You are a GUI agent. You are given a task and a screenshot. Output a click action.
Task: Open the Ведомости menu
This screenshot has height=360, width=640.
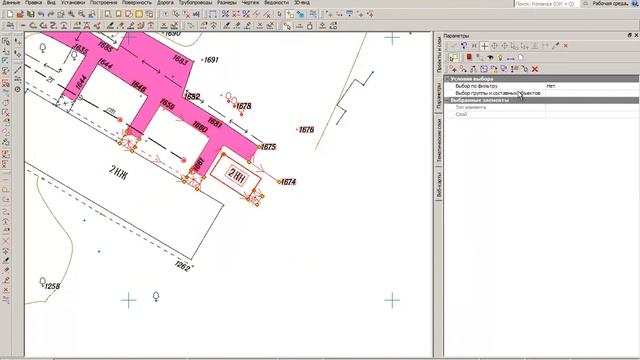[x=276, y=2]
